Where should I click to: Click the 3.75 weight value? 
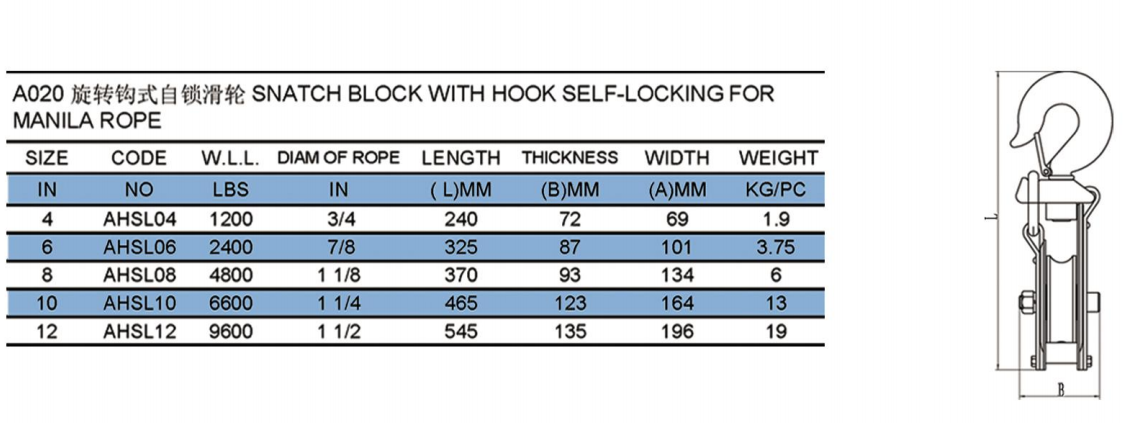[x=776, y=247]
